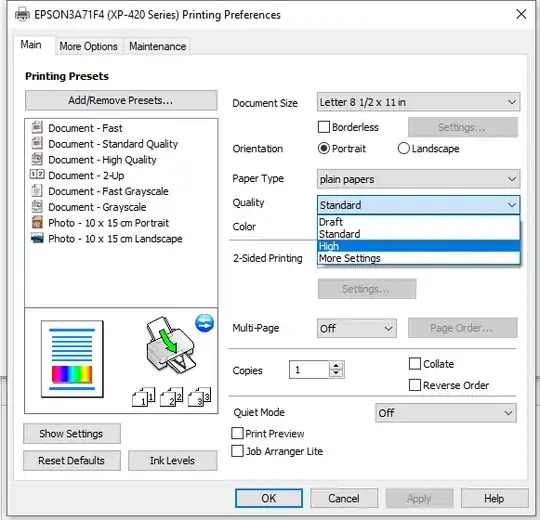Check the Reverse Order option
Screen dimensions: 540x520
(x=415, y=385)
